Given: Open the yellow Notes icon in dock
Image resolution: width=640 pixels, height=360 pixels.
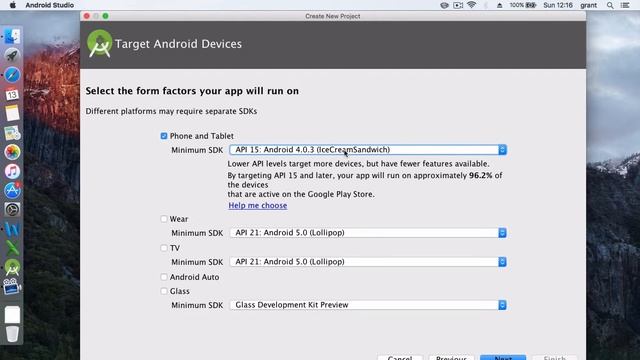Looking at the screenshot, I should point(12,113).
